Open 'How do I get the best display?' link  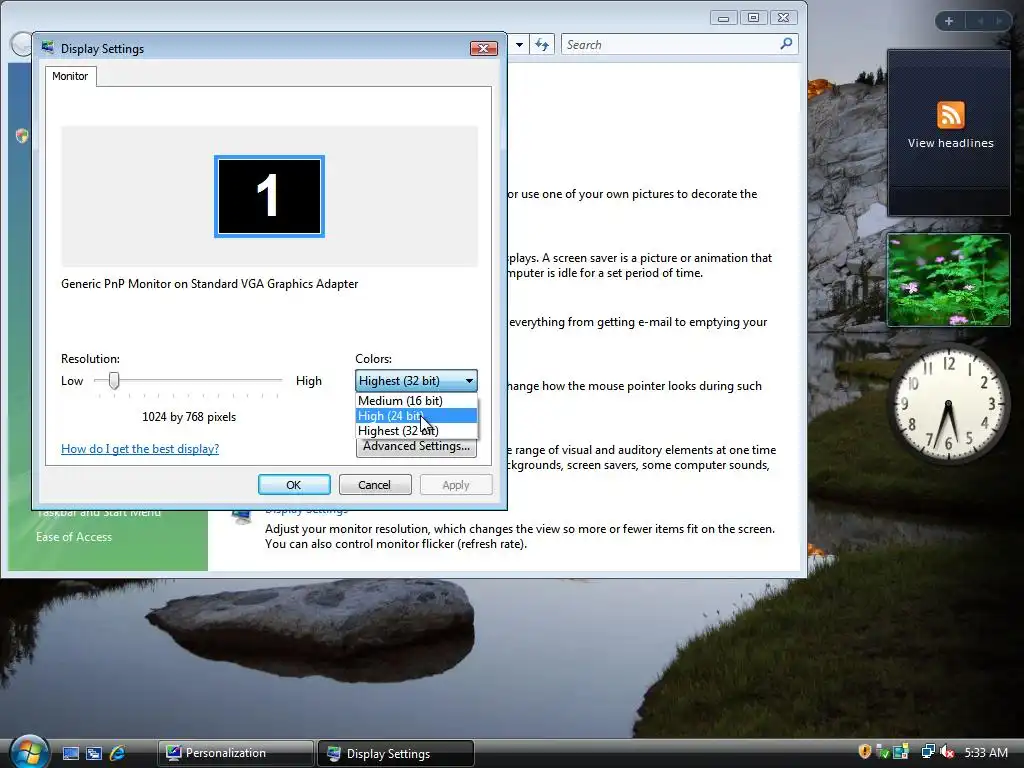(x=140, y=449)
